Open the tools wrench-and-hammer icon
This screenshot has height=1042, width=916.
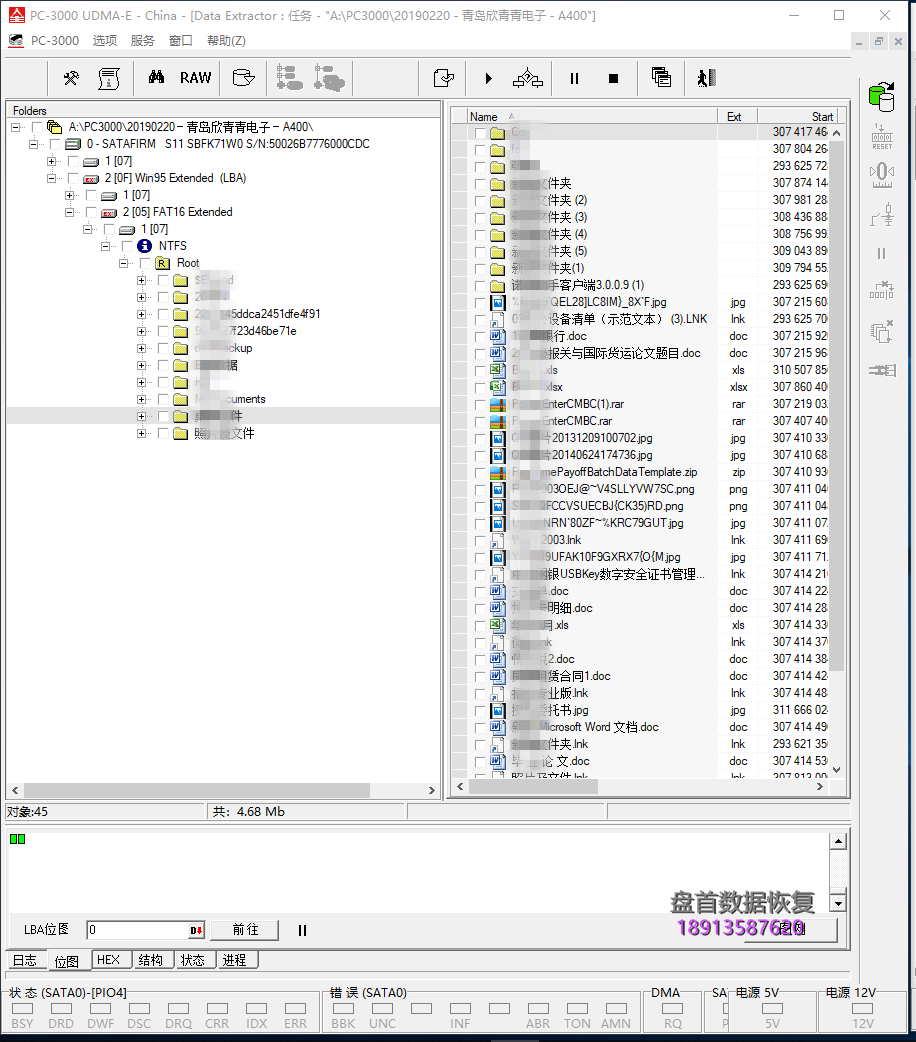pos(71,78)
